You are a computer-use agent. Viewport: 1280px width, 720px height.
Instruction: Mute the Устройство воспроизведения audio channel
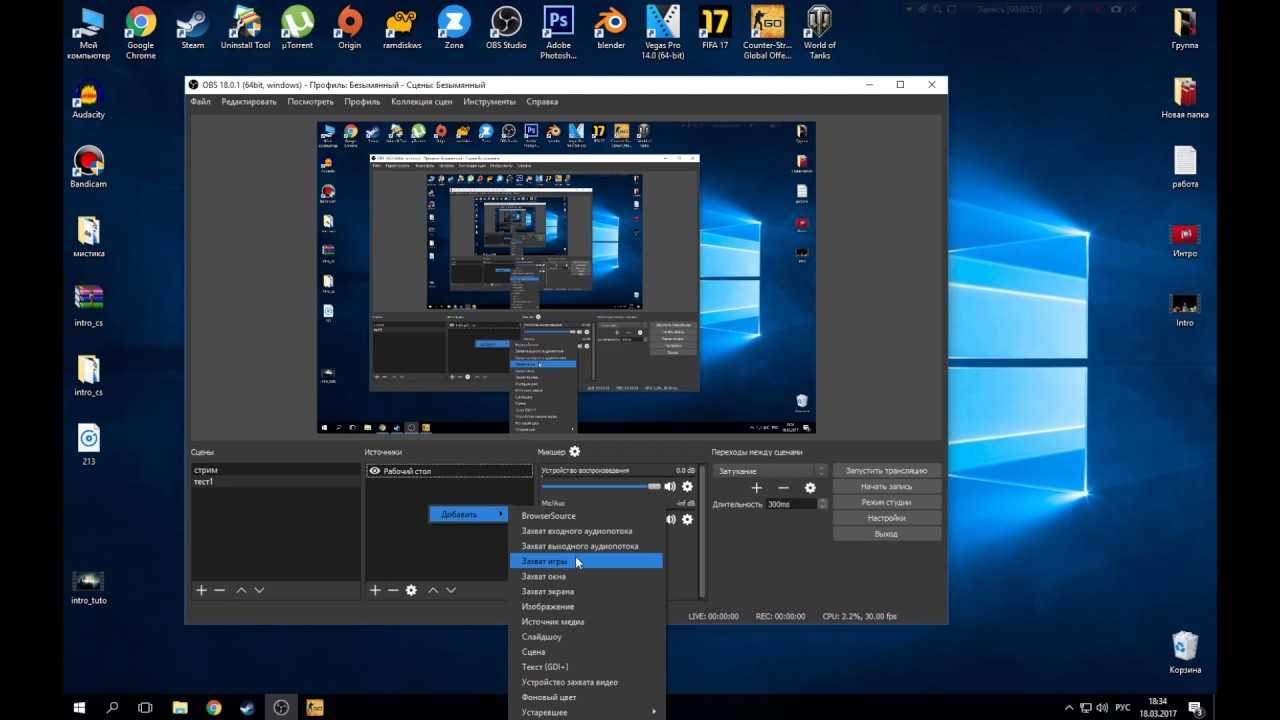[x=670, y=487]
